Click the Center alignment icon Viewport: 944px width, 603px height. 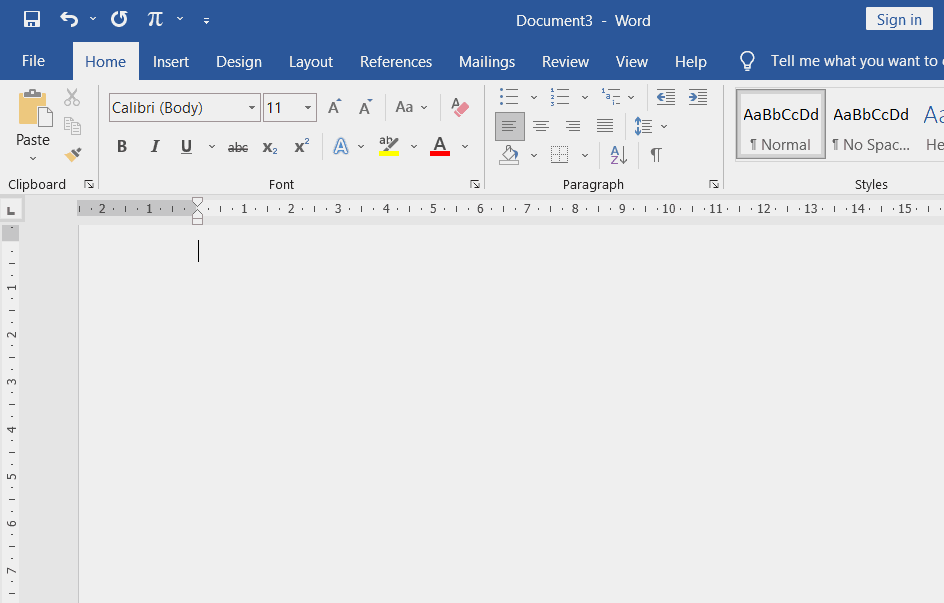pyautogui.click(x=541, y=126)
